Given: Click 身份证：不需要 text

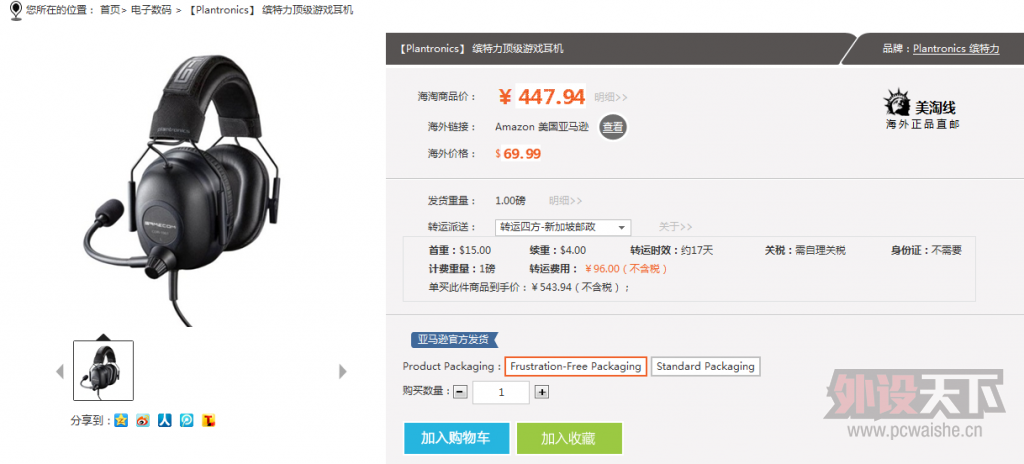Looking at the screenshot, I should pyautogui.click(x=927, y=250).
